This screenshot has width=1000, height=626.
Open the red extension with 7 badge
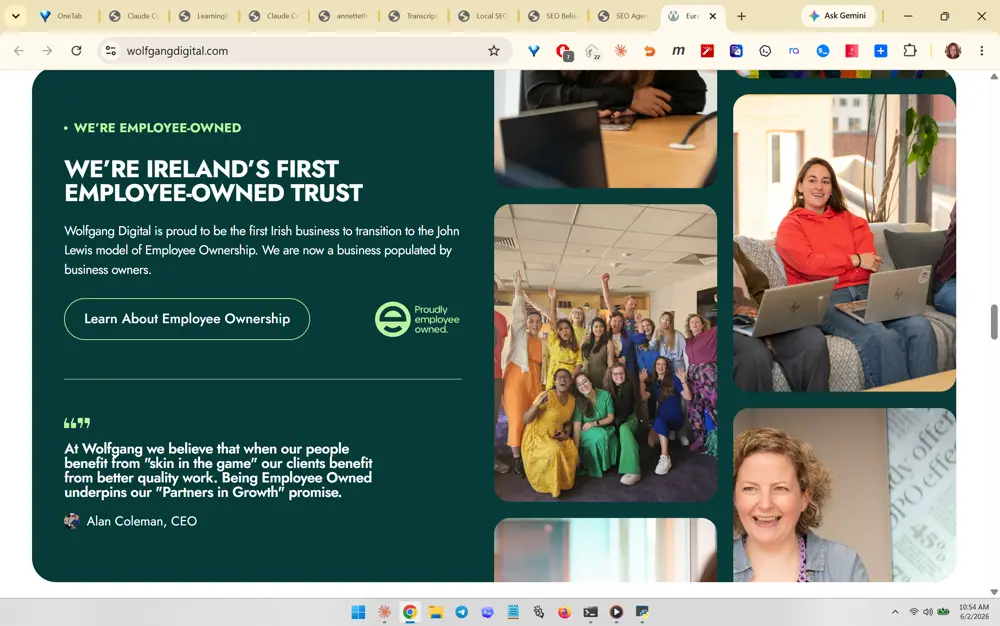[x=563, y=51]
